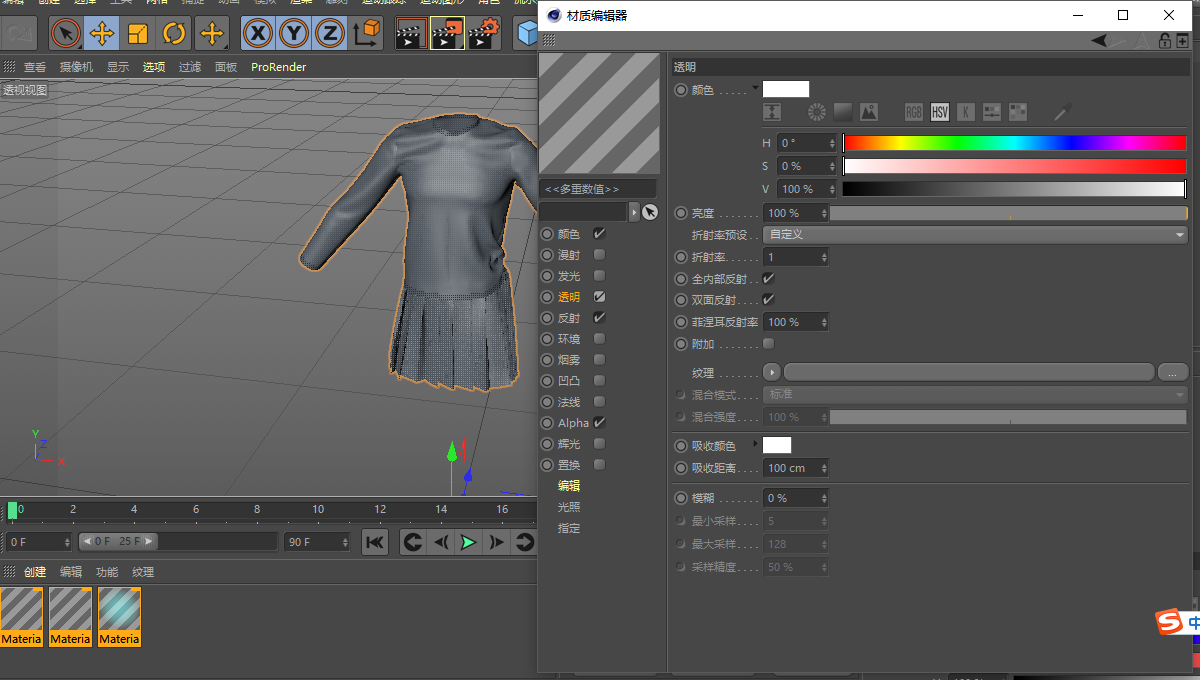1200x680 pixels.
Task: Select the 指定 page in material editor
Action: (569, 528)
